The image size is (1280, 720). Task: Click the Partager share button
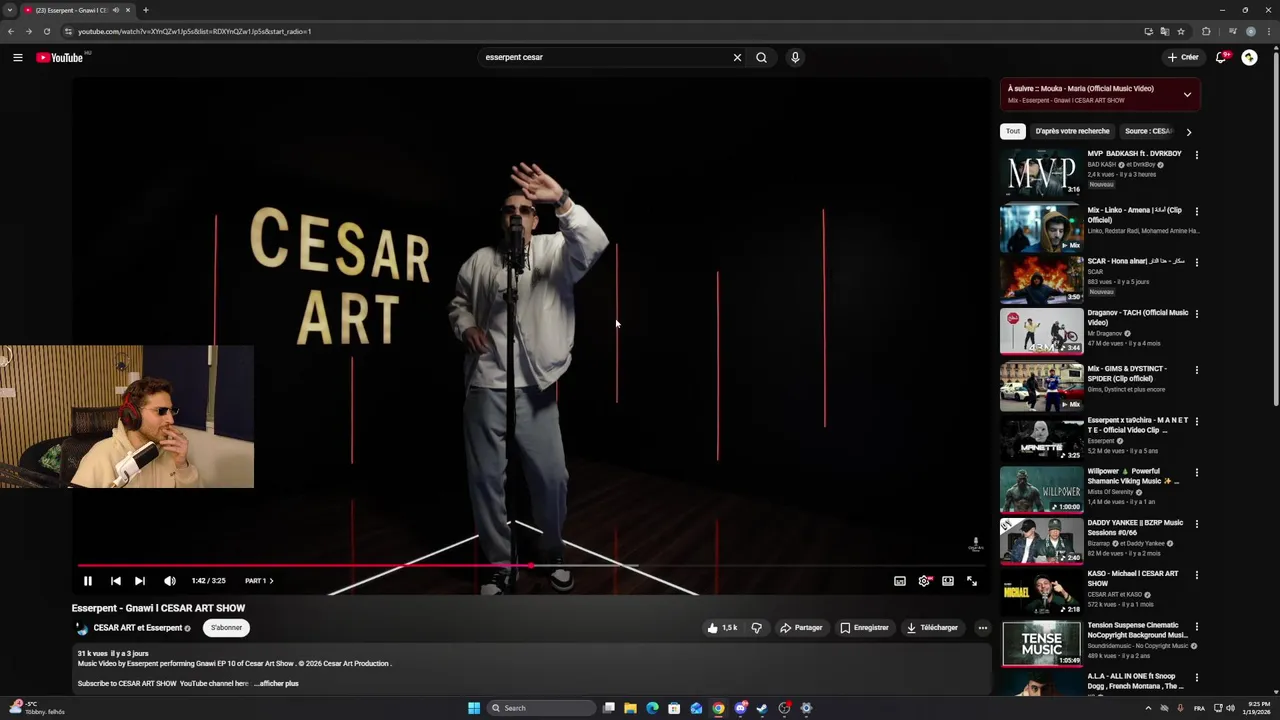click(801, 628)
